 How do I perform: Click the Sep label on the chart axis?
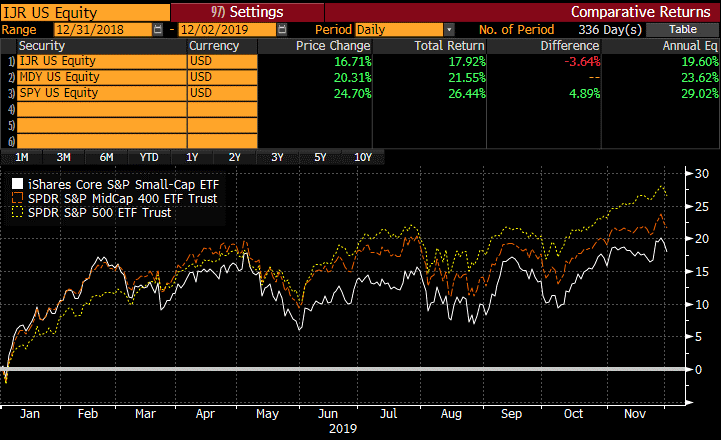[x=511, y=414]
